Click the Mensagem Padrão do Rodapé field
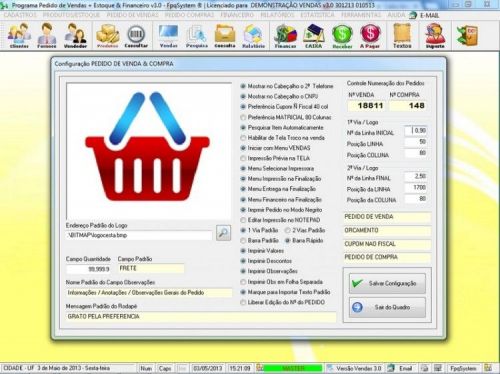This screenshot has height=374, width=500. (x=201, y=317)
